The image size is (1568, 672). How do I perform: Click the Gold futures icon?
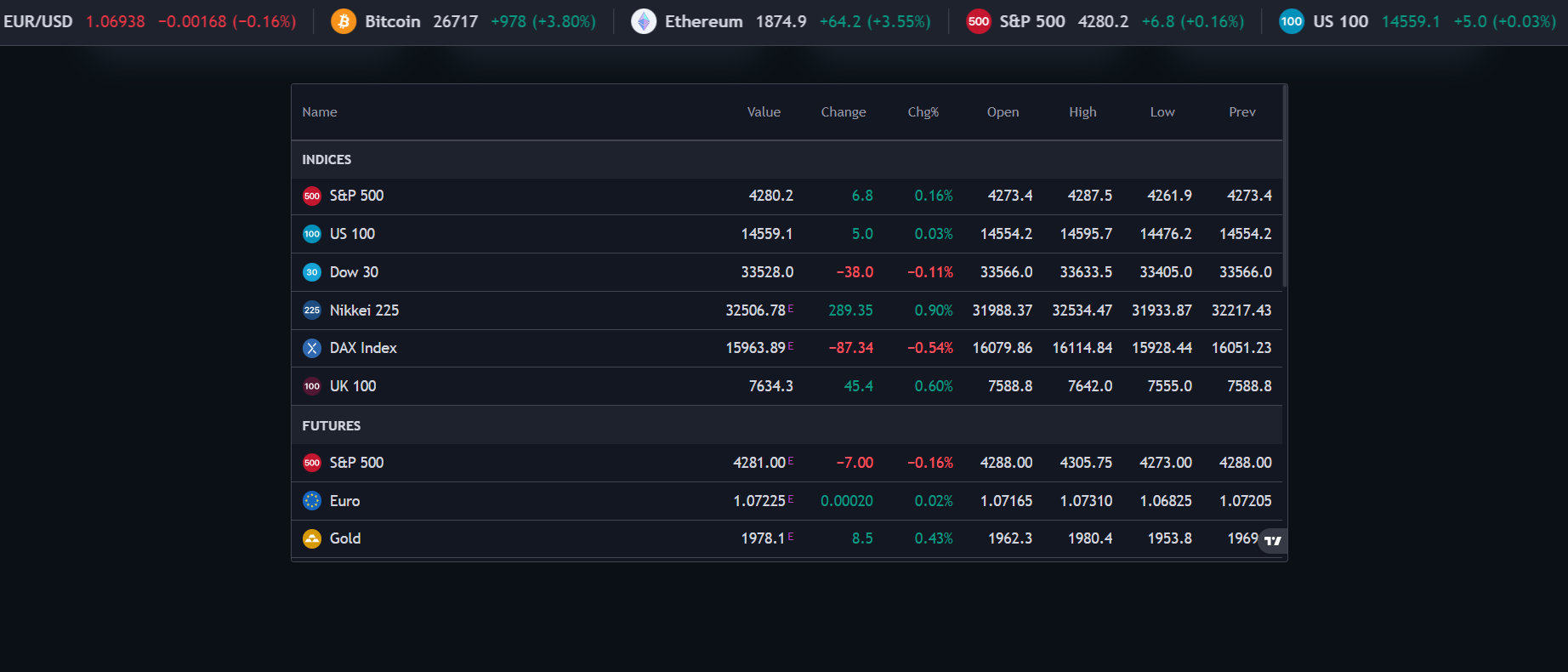click(x=312, y=538)
